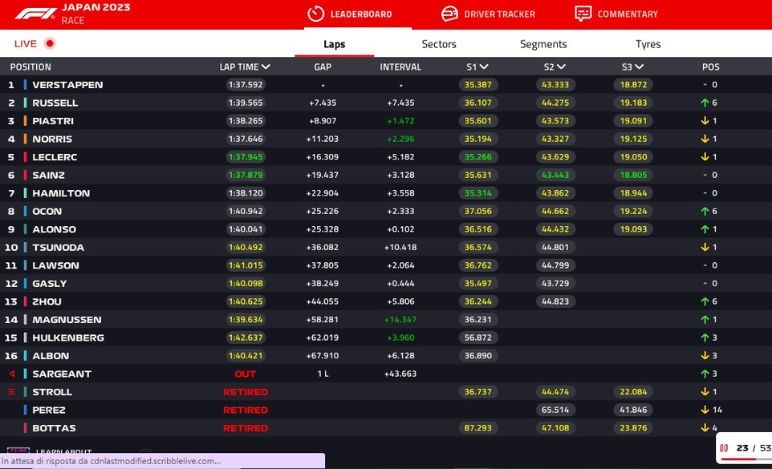772x469 pixels.
Task: Expand the S1 sector column dropdown
Action: [477, 67]
